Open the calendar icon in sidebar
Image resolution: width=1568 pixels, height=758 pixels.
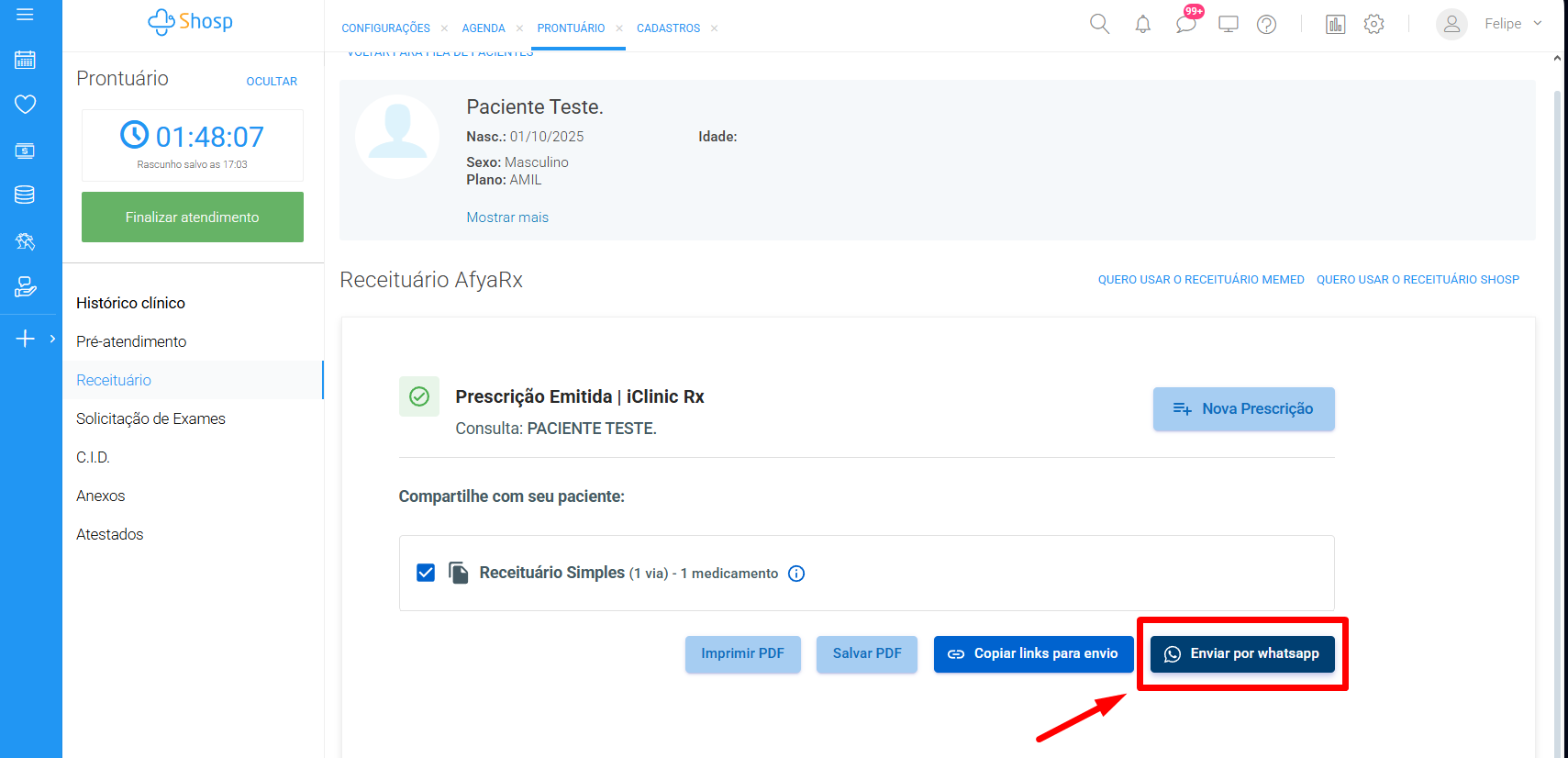point(25,60)
